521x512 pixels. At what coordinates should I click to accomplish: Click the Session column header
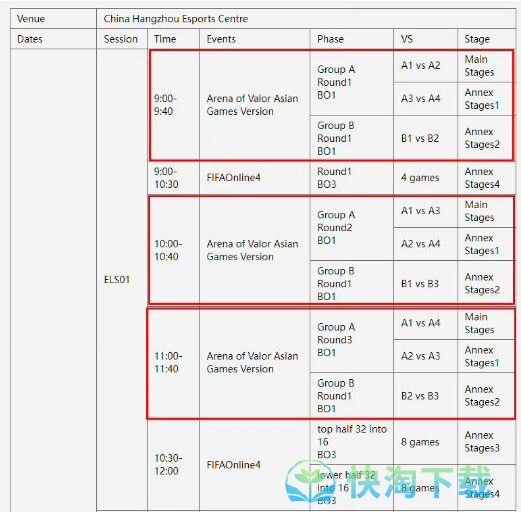tap(122, 39)
